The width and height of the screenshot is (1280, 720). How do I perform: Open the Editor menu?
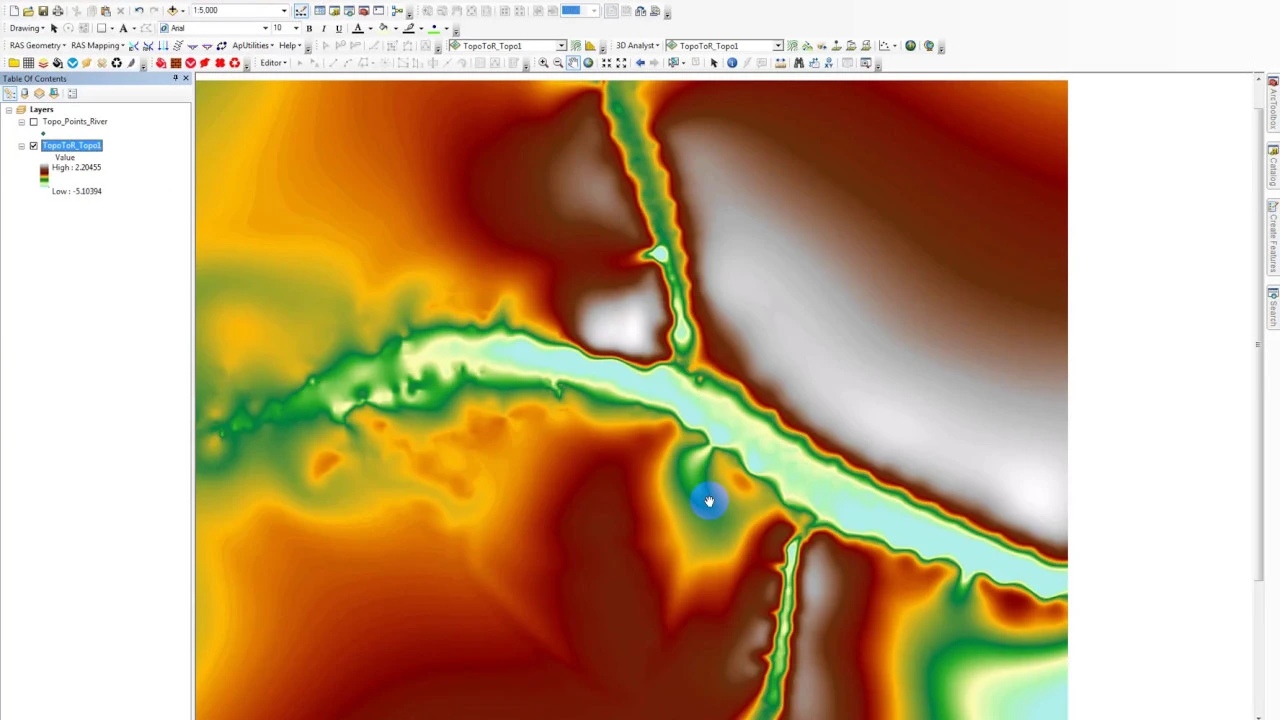coord(273,63)
